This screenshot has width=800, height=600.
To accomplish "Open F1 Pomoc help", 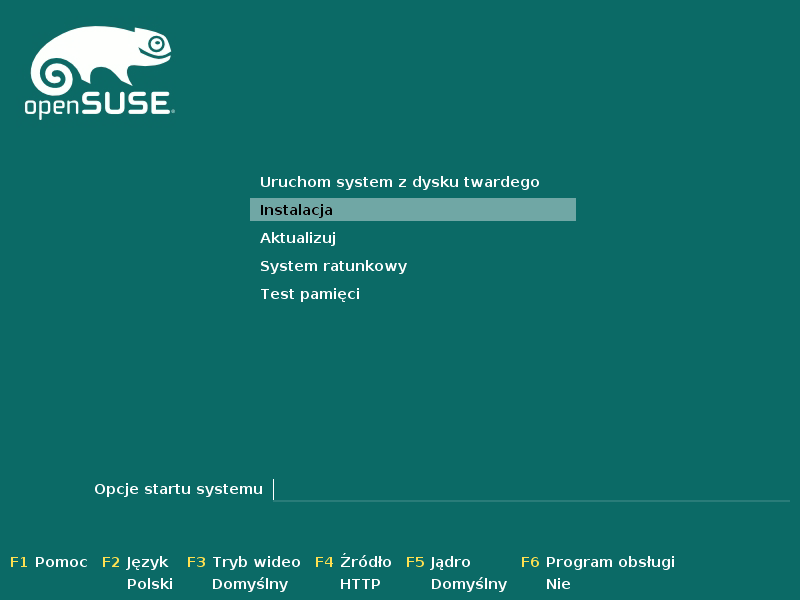I will click(60, 562).
